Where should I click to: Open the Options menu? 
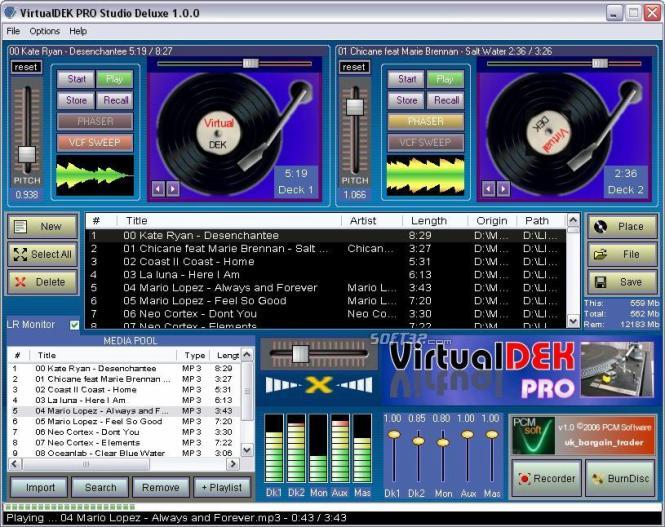click(45, 31)
